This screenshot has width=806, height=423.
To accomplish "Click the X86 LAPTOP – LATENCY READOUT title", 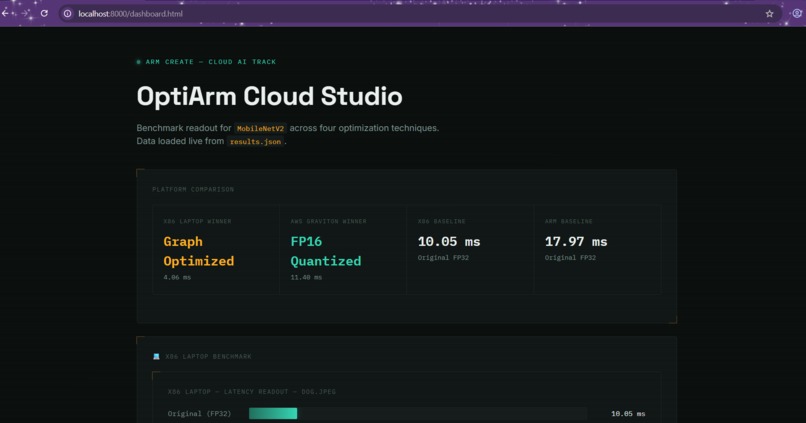I will (x=252, y=392).
